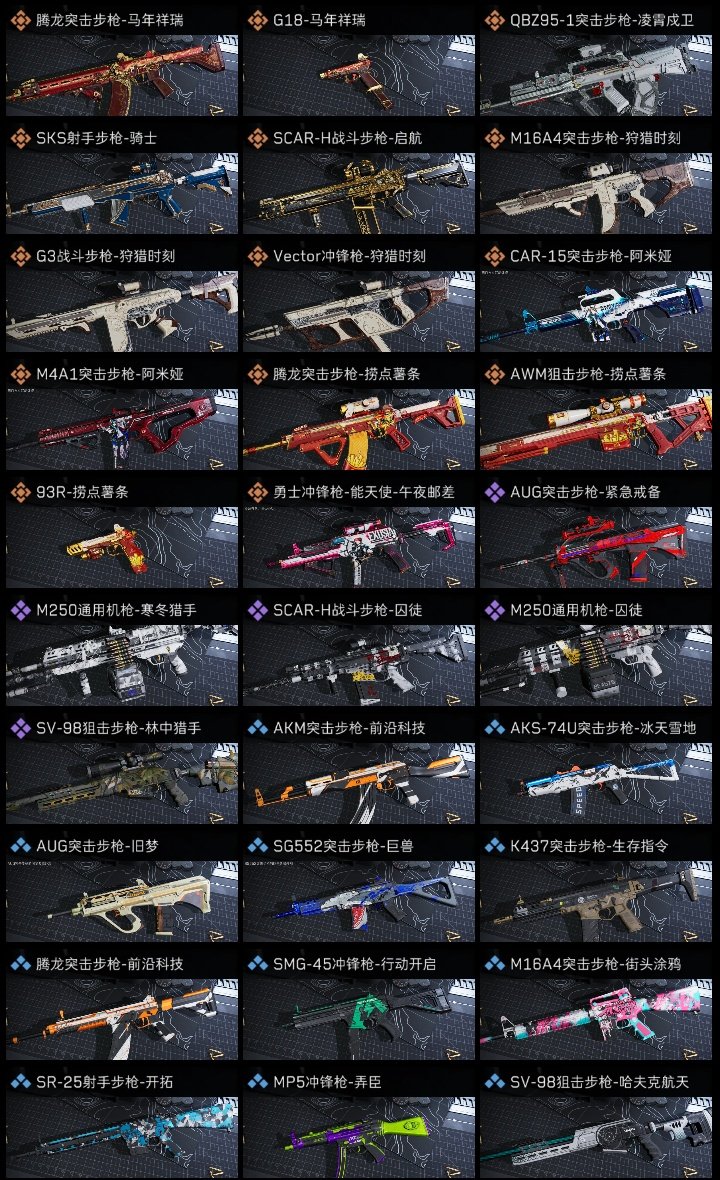The image size is (720, 1180).
Task: Click the orange rarity icon beside G18-马年祥瑞
Action: pyautogui.click(x=257, y=20)
